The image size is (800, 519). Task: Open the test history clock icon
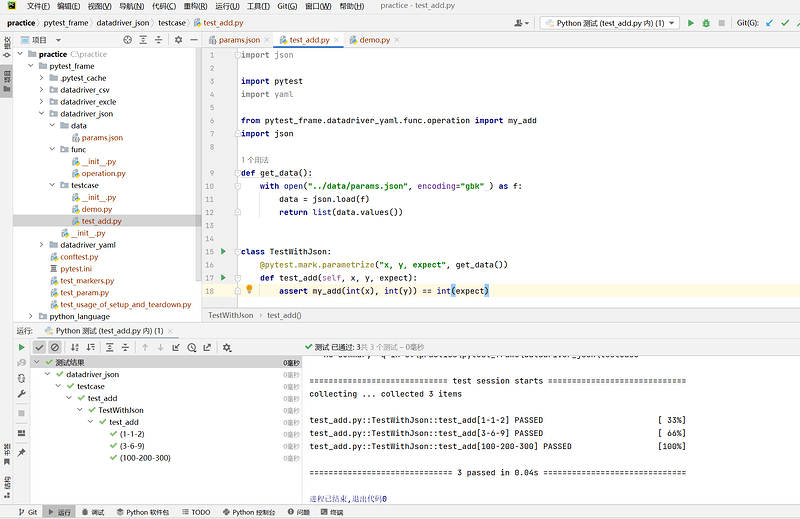tap(192, 348)
